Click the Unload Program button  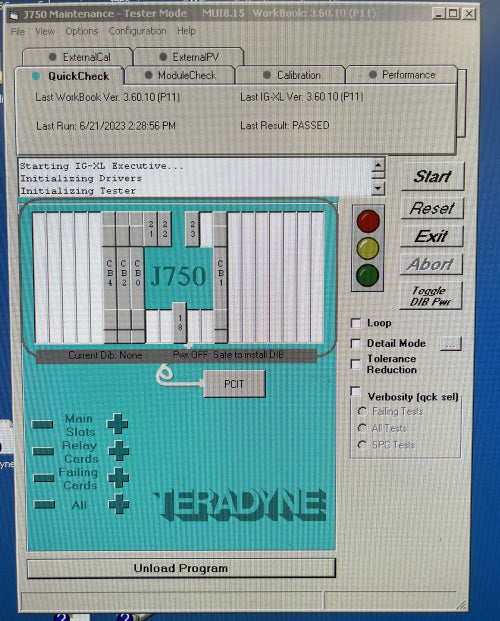181,568
